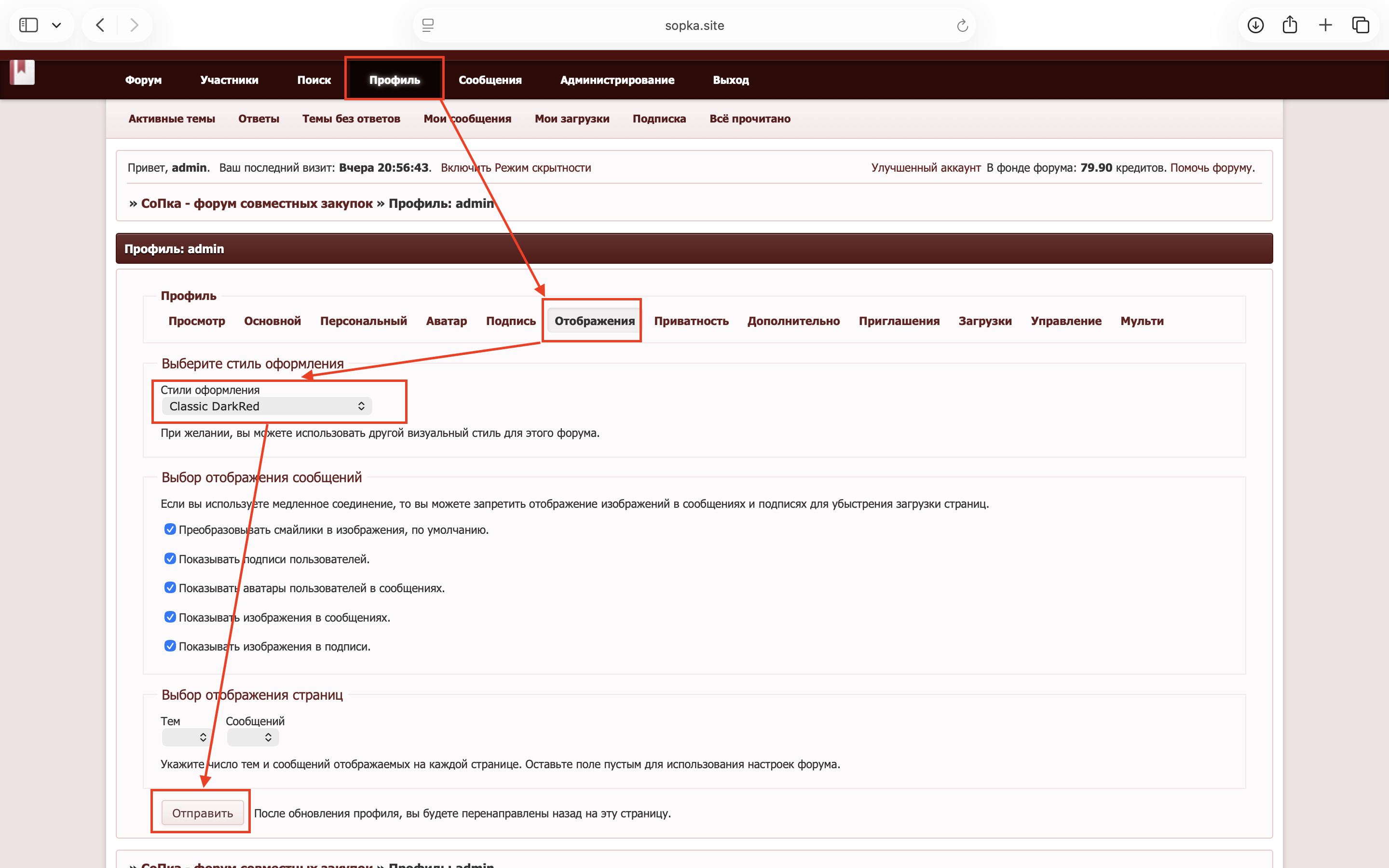Open the Администрирование menu item

[617, 80]
